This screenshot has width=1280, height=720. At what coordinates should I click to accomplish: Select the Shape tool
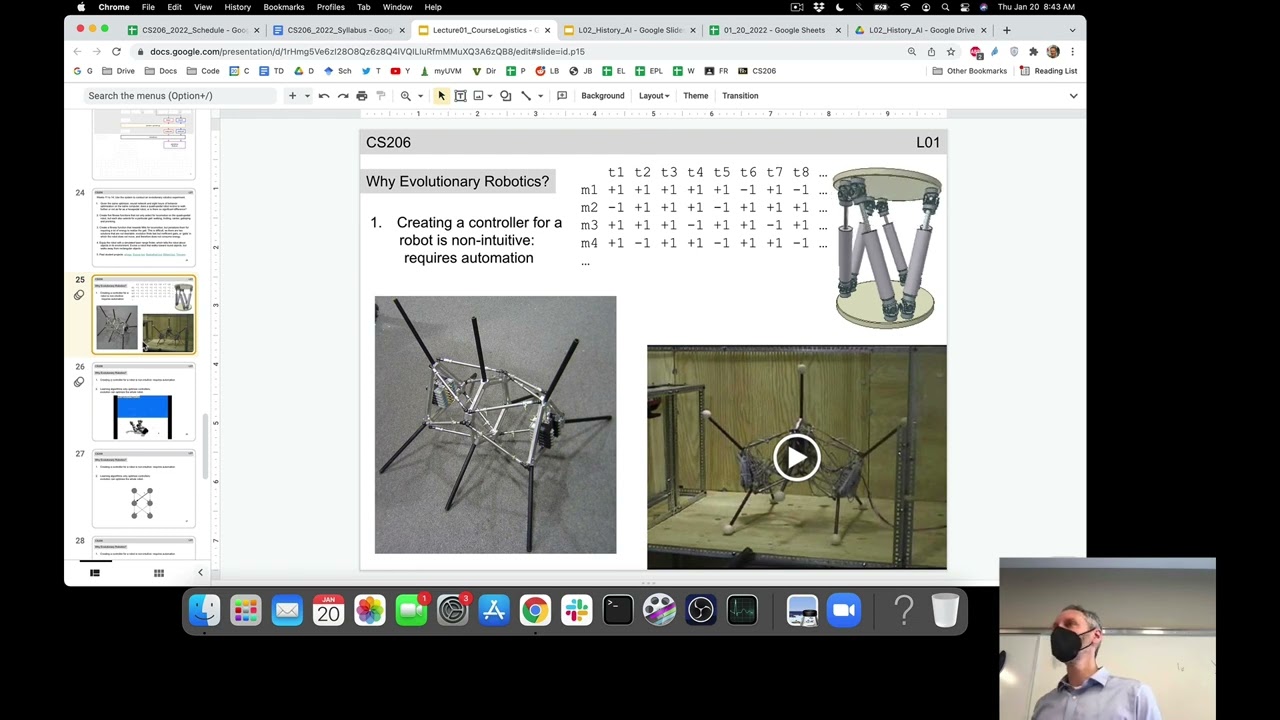[x=505, y=96]
